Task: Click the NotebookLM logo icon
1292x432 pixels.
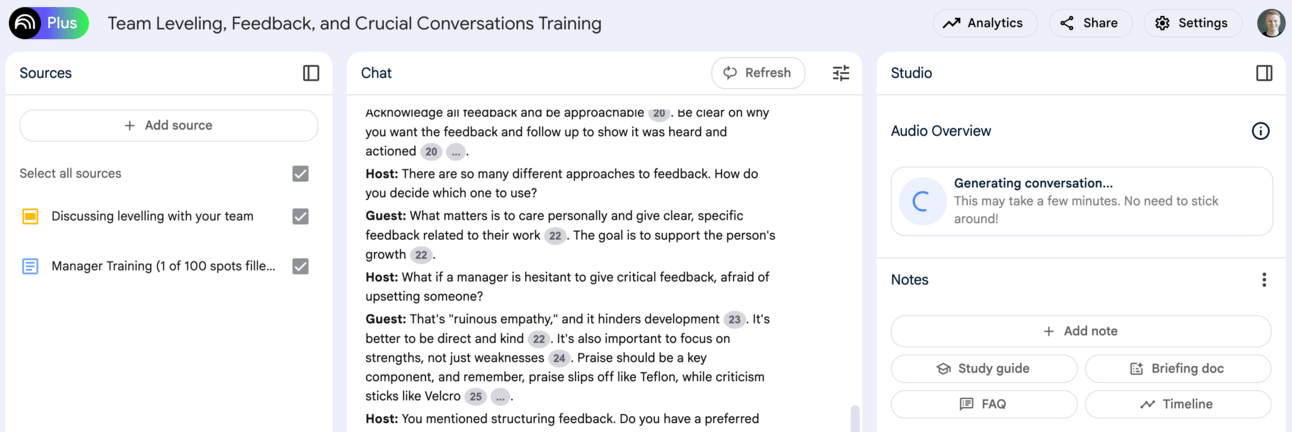Action: 25,22
